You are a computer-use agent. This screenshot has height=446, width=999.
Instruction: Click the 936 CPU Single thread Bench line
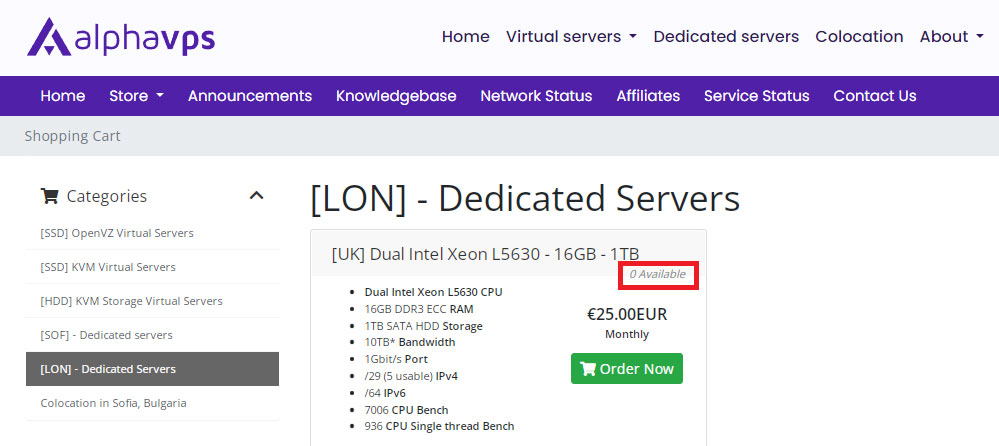[439, 426]
